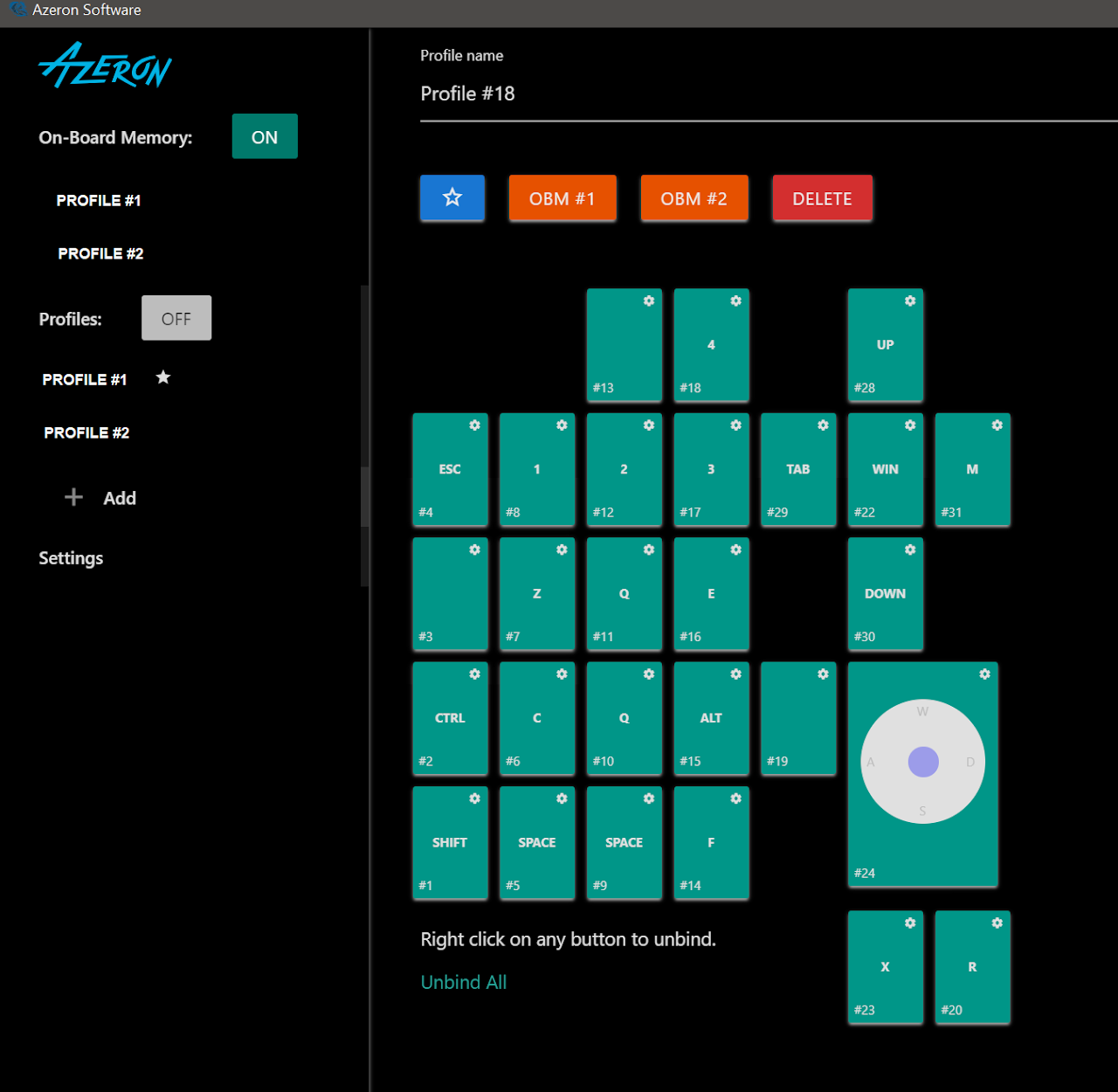Open gear settings on ESC button #4

(475, 425)
